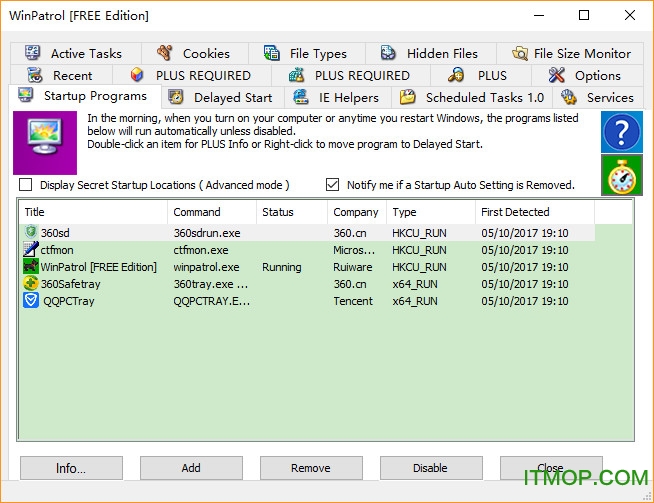This screenshot has height=503, width=654.
Task: Go to the Services tab
Action: point(598,97)
